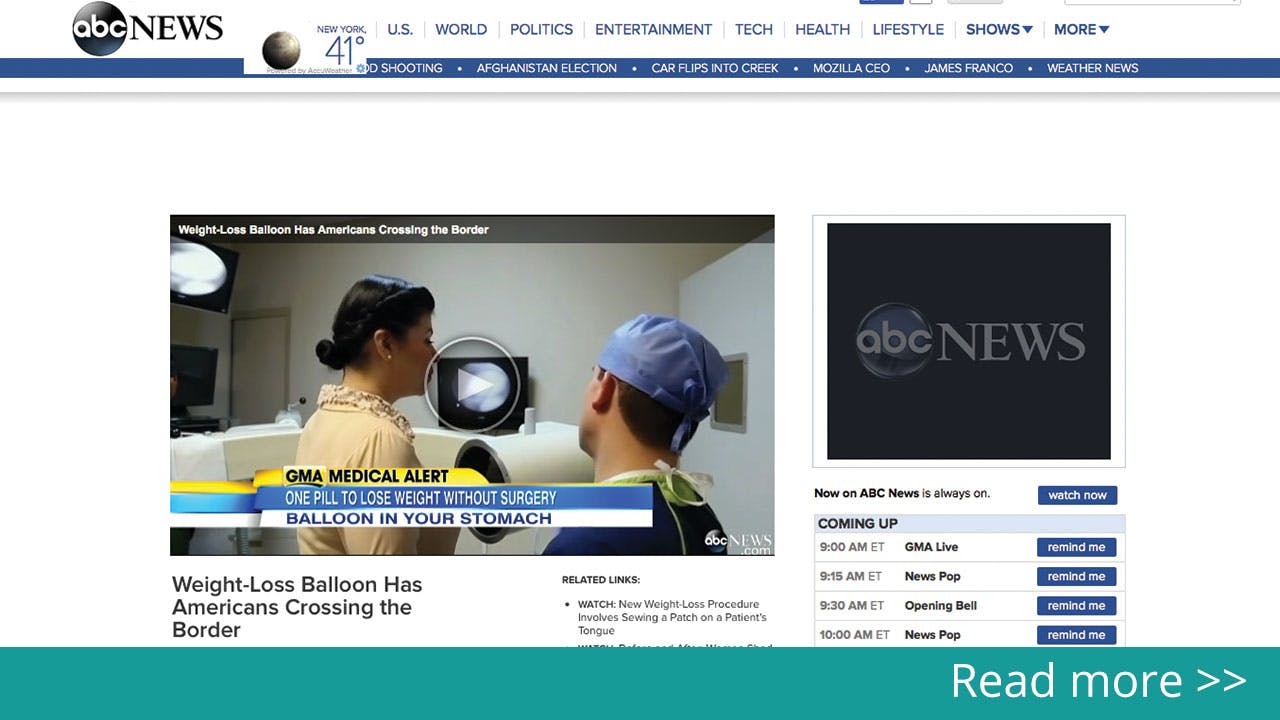This screenshot has height=720, width=1280.
Task: Select the Entertainment nav item
Action: (x=654, y=29)
